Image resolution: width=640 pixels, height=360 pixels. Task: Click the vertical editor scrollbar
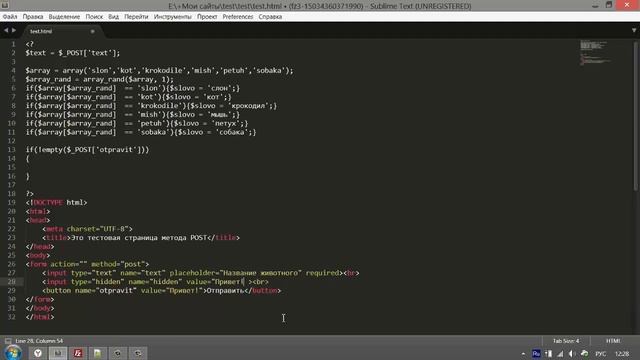coord(636,116)
